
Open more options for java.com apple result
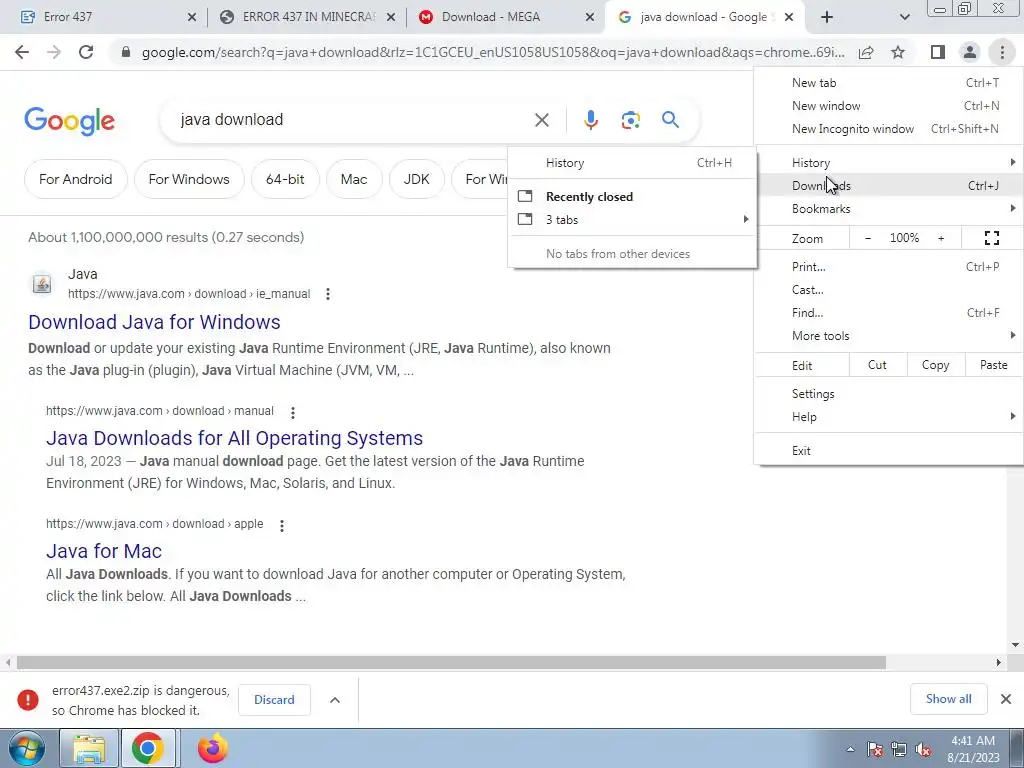281,525
